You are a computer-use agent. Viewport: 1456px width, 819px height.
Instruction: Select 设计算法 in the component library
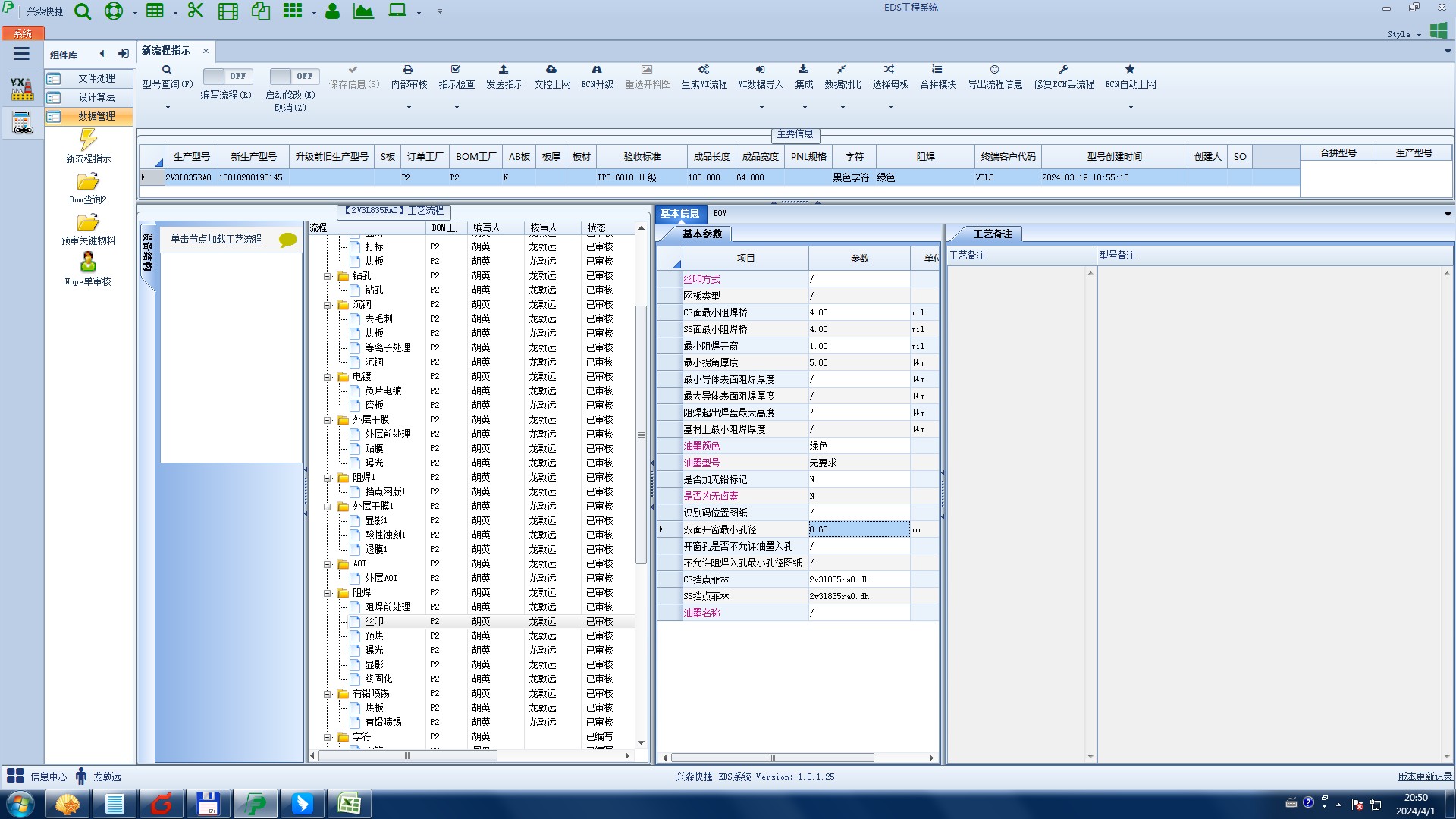(96, 97)
